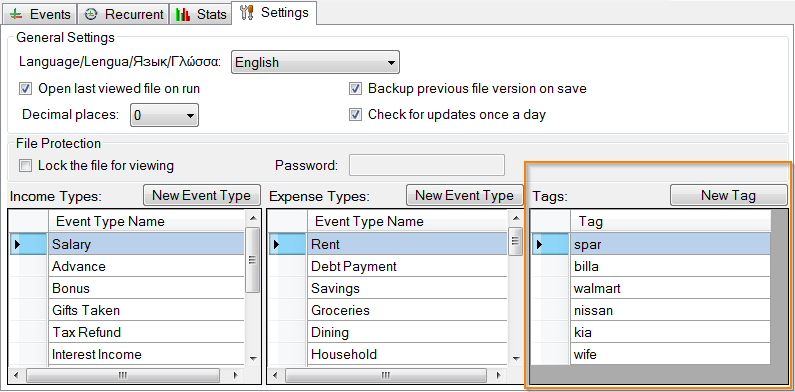Click the Stats bar chart icon

tap(183, 14)
